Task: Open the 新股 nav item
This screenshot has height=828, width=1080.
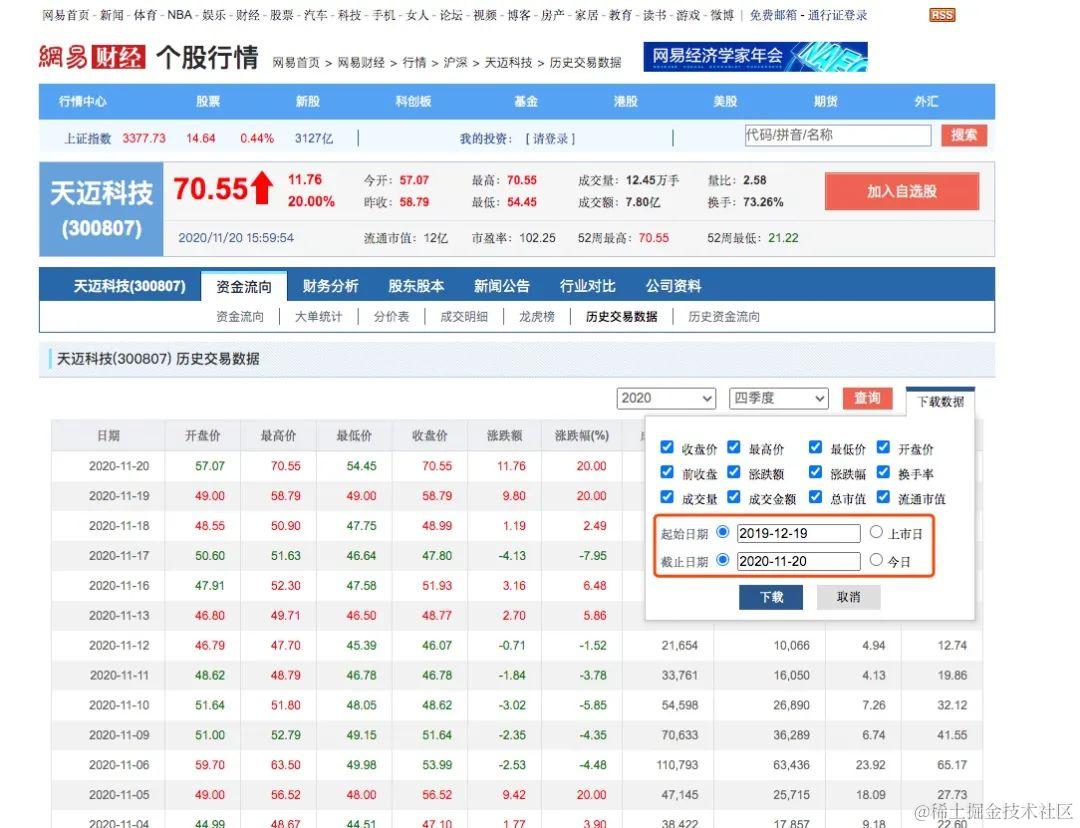Action: click(308, 101)
